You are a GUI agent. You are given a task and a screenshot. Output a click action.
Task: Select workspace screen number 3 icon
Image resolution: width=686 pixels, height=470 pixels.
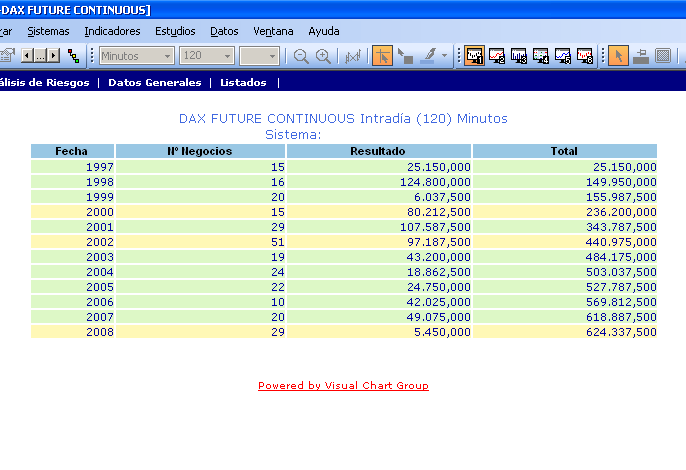(x=519, y=56)
